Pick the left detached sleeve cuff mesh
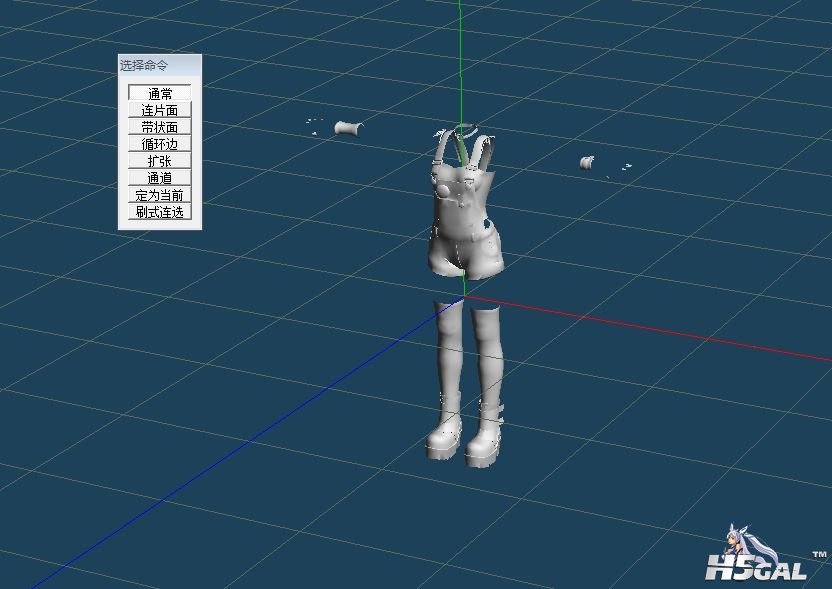832x589 pixels. (348, 128)
